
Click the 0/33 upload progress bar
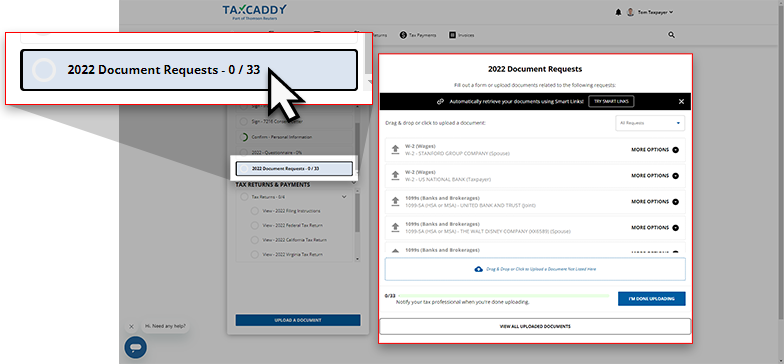[x=504, y=296]
